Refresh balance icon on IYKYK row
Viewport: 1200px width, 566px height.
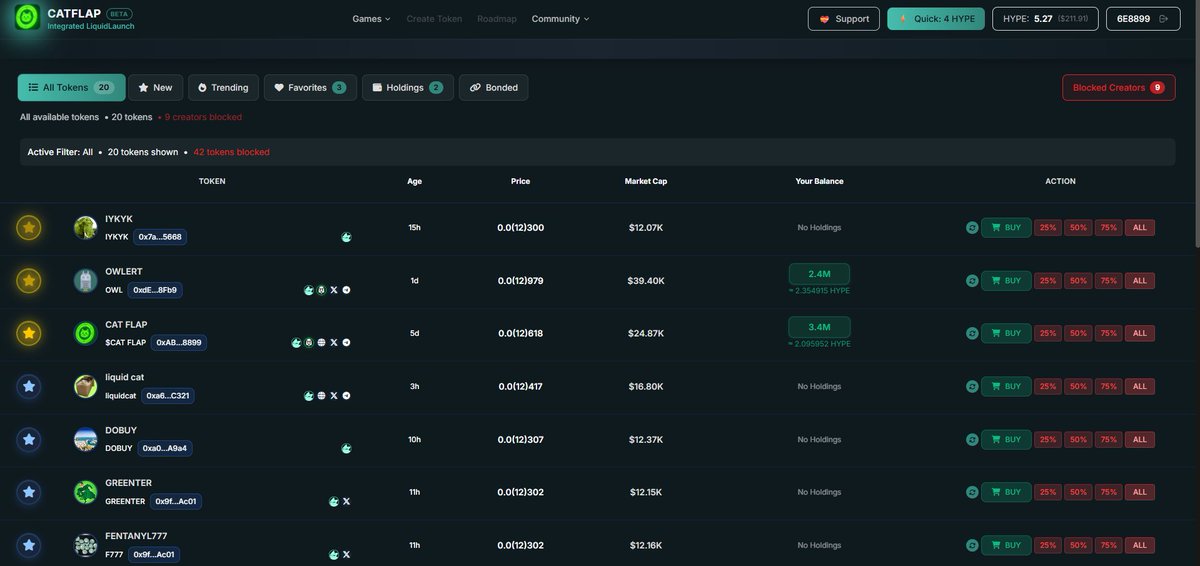[x=971, y=228]
